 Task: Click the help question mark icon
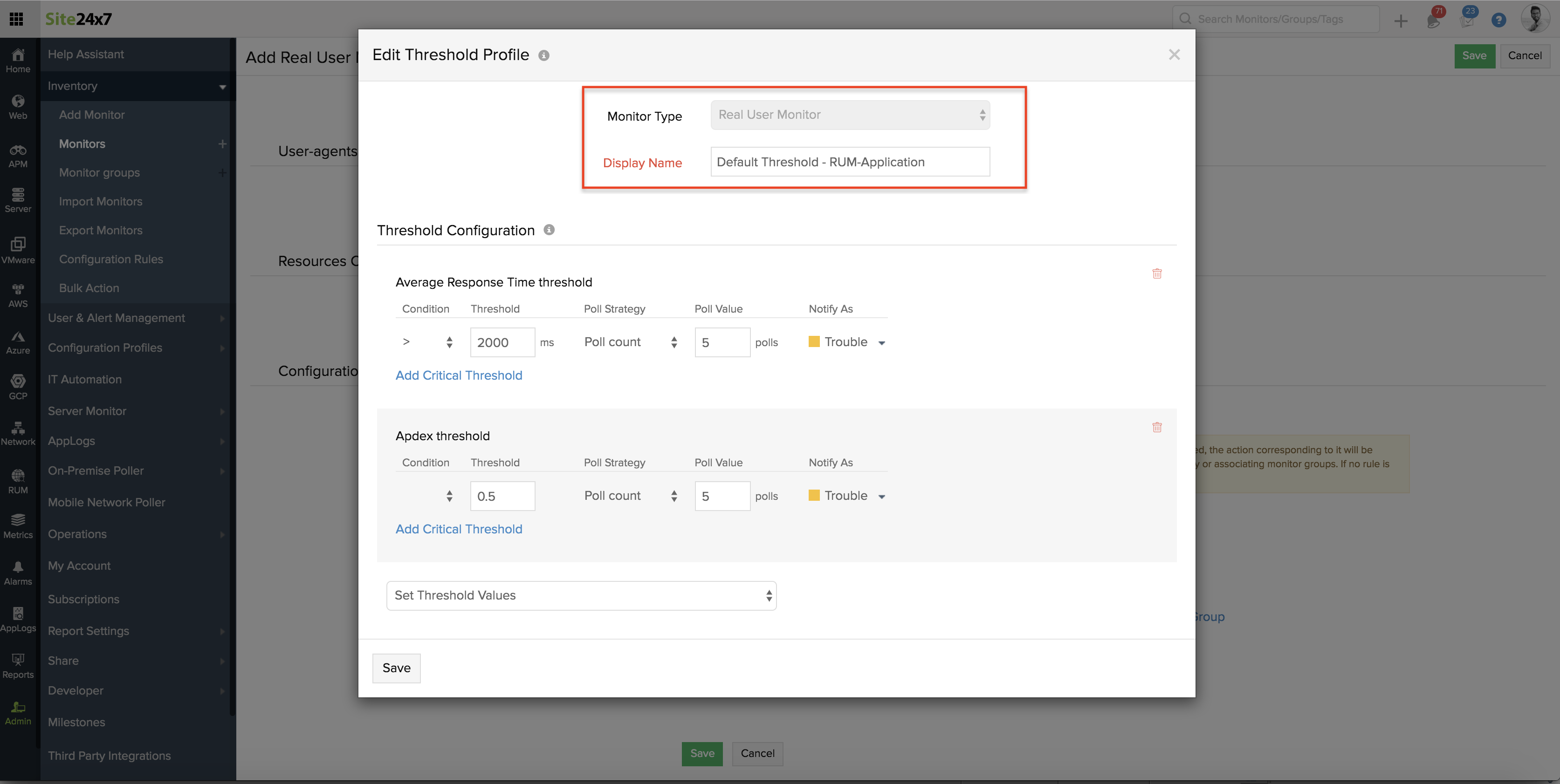(1498, 20)
